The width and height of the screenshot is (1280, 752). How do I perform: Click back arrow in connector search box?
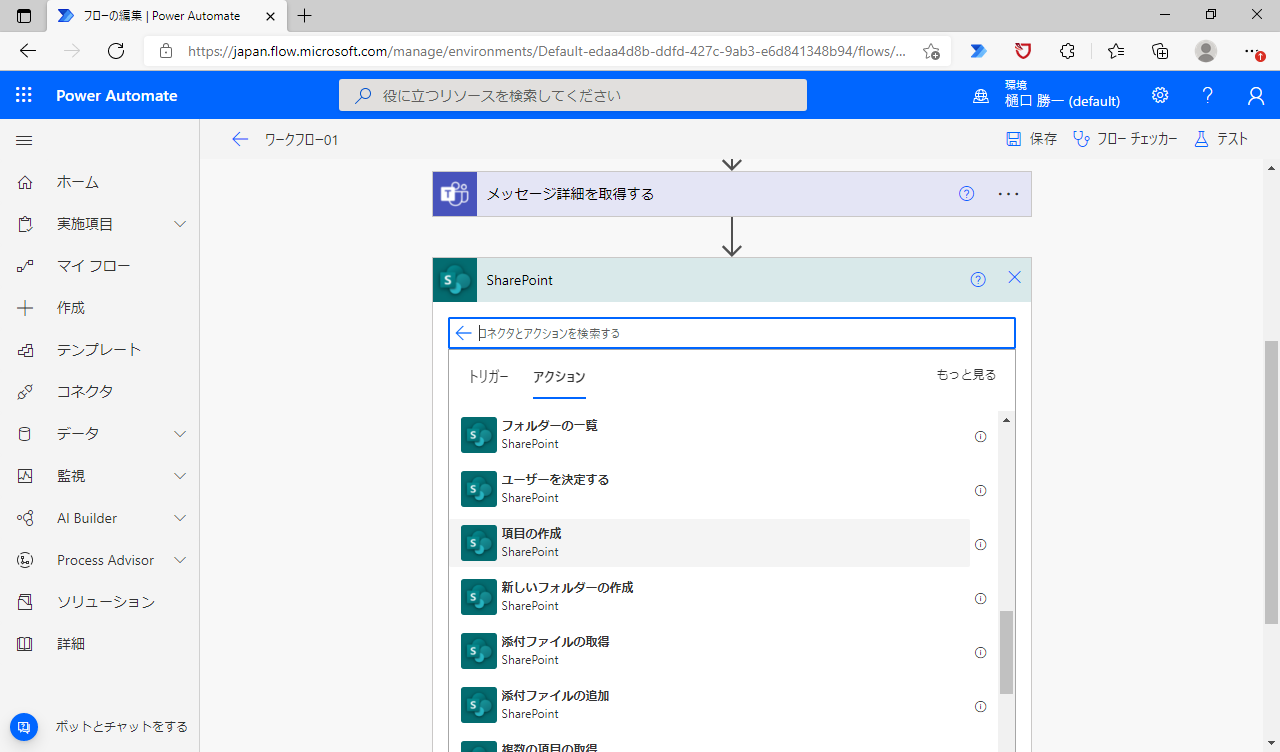pos(463,333)
